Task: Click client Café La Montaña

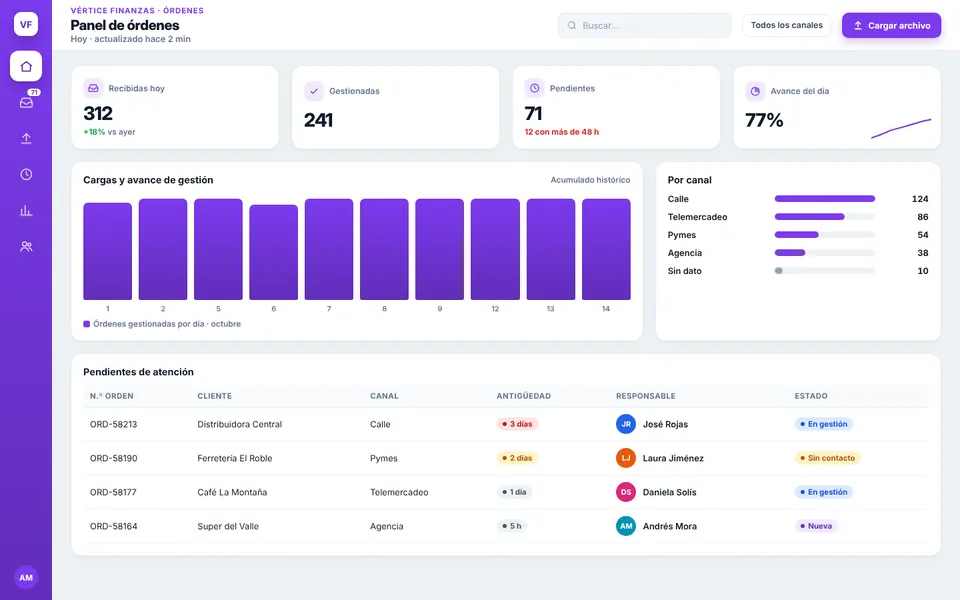Action: pos(232,492)
